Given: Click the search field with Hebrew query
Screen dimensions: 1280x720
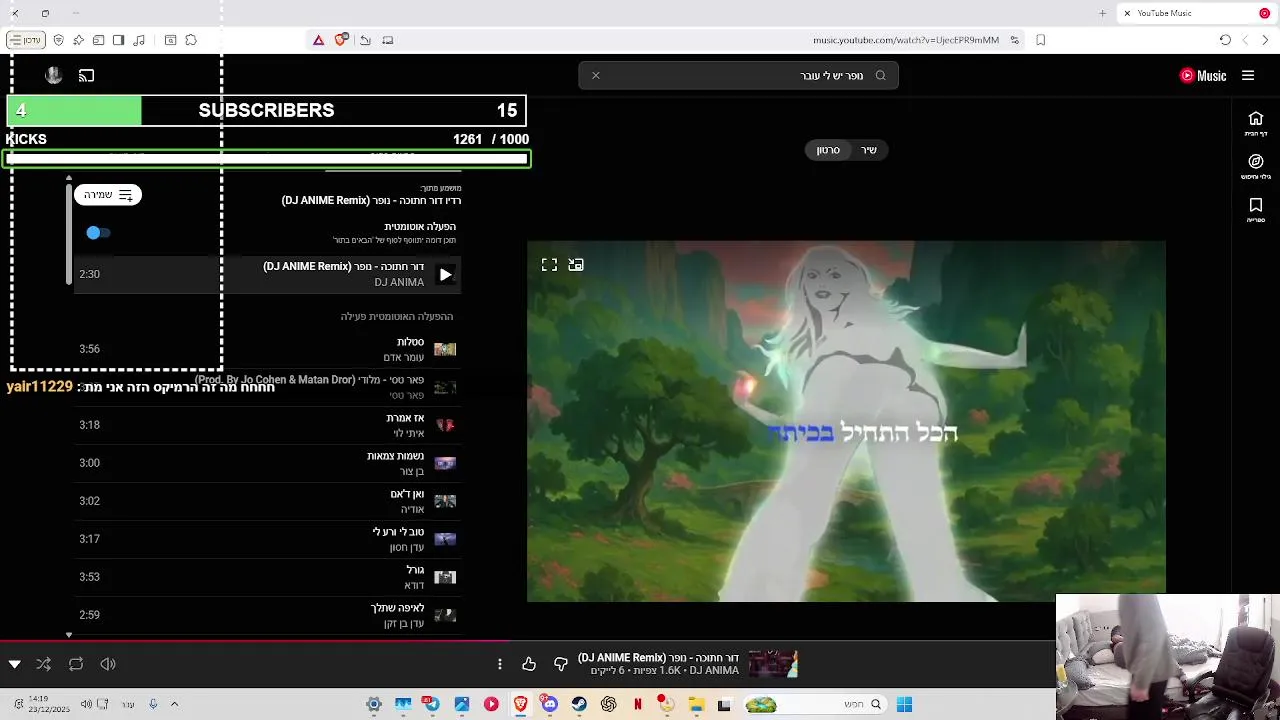Looking at the screenshot, I should point(738,75).
